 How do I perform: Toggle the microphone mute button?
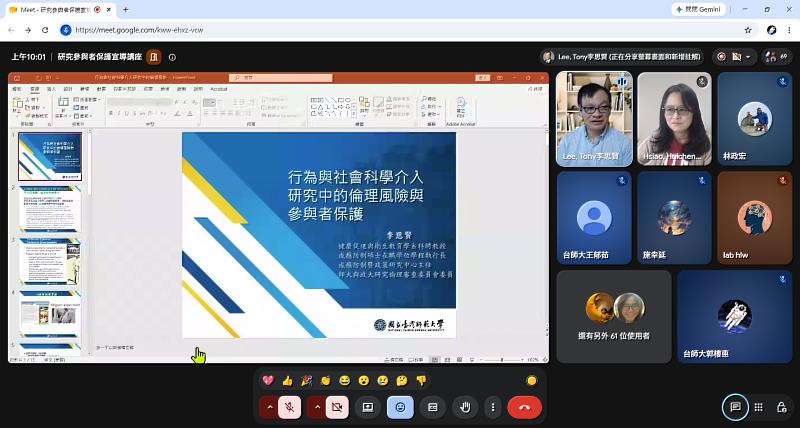click(x=289, y=407)
